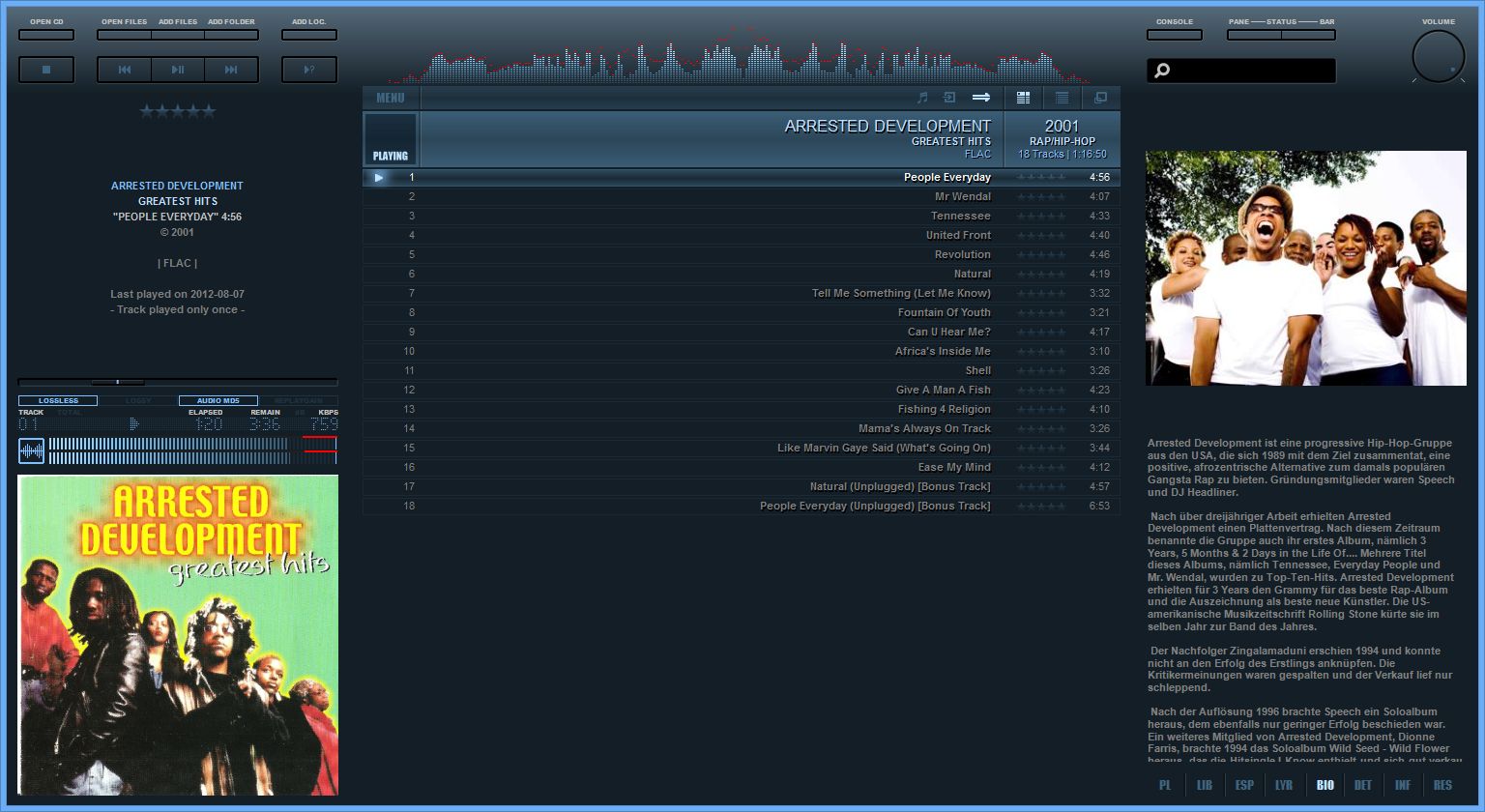This screenshot has width=1485, height=812.
Task: Switch to the LIB tab
Action: pos(1205,785)
